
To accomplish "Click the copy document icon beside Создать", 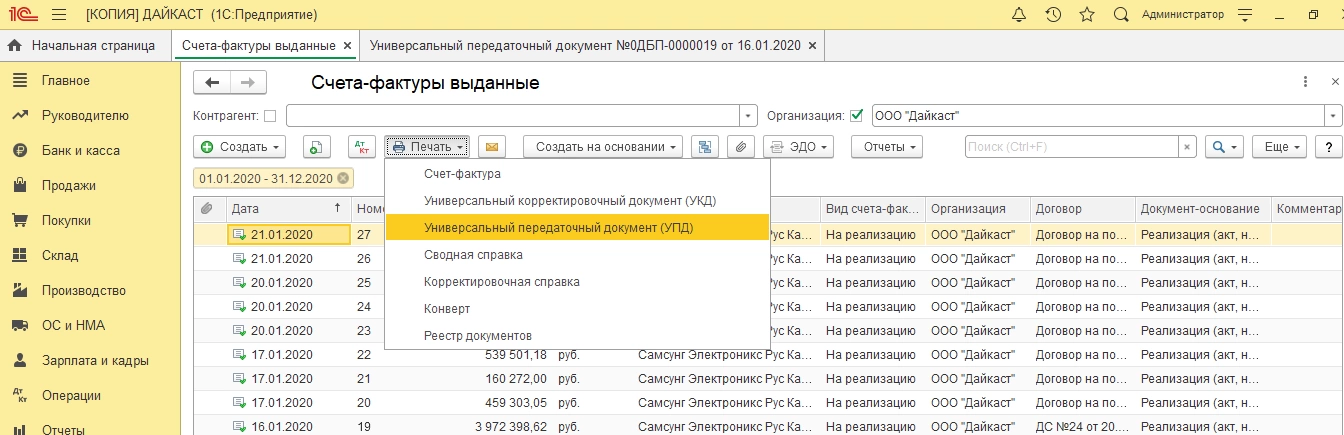I will click(316, 147).
